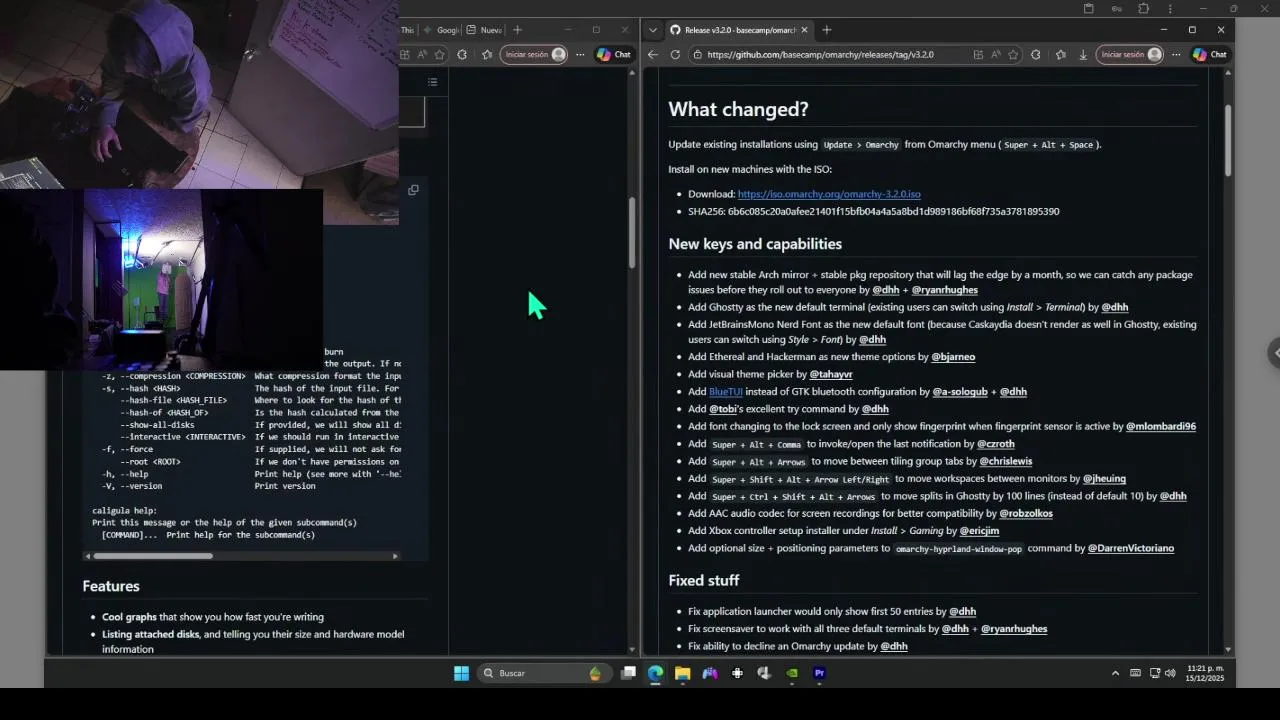Click the SHA256 checksum text
Image resolution: width=1280 pixels, height=720 pixels.
[x=874, y=212]
